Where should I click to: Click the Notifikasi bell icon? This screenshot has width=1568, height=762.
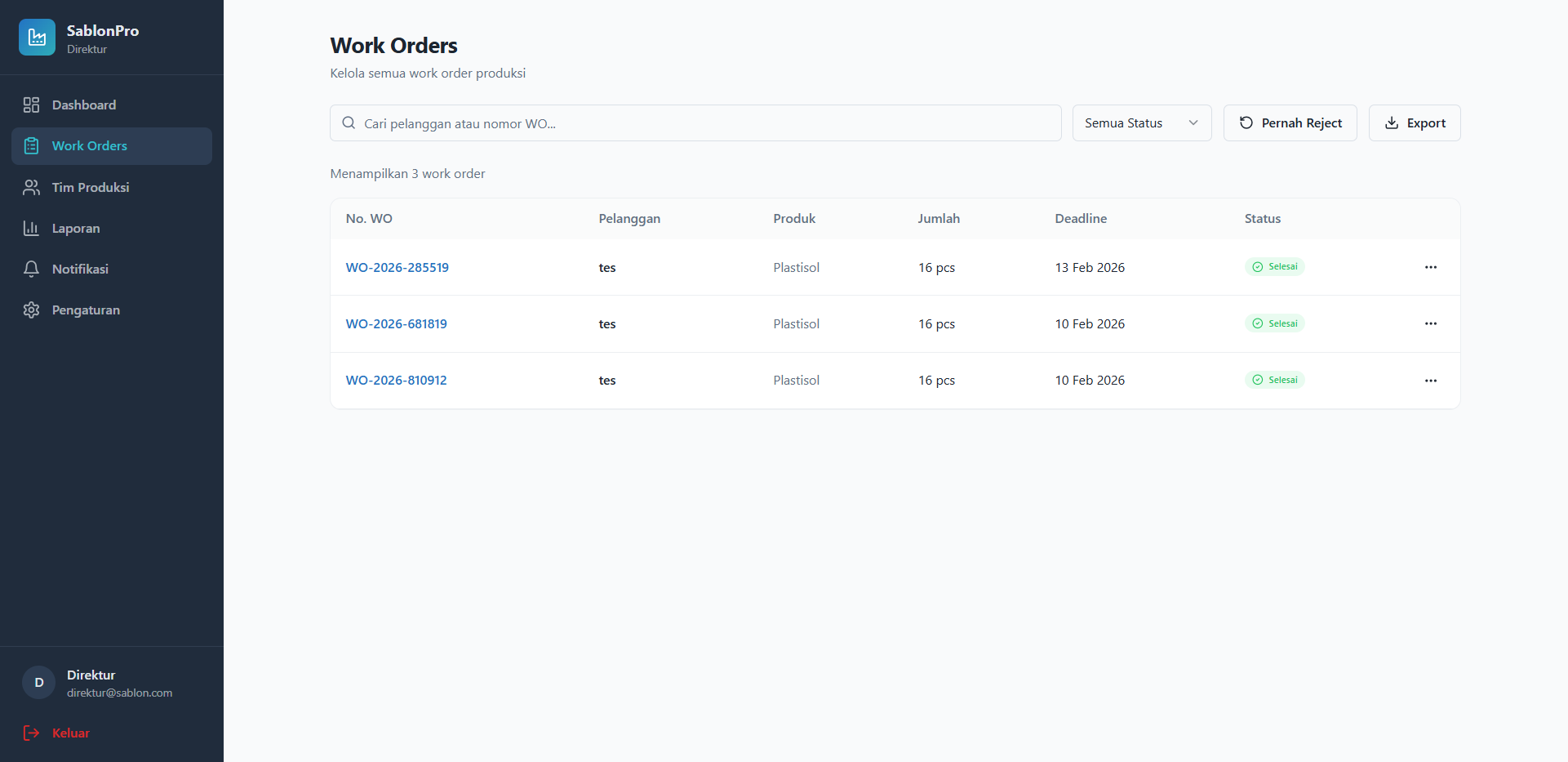pyautogui.click(x=31, y=269)
